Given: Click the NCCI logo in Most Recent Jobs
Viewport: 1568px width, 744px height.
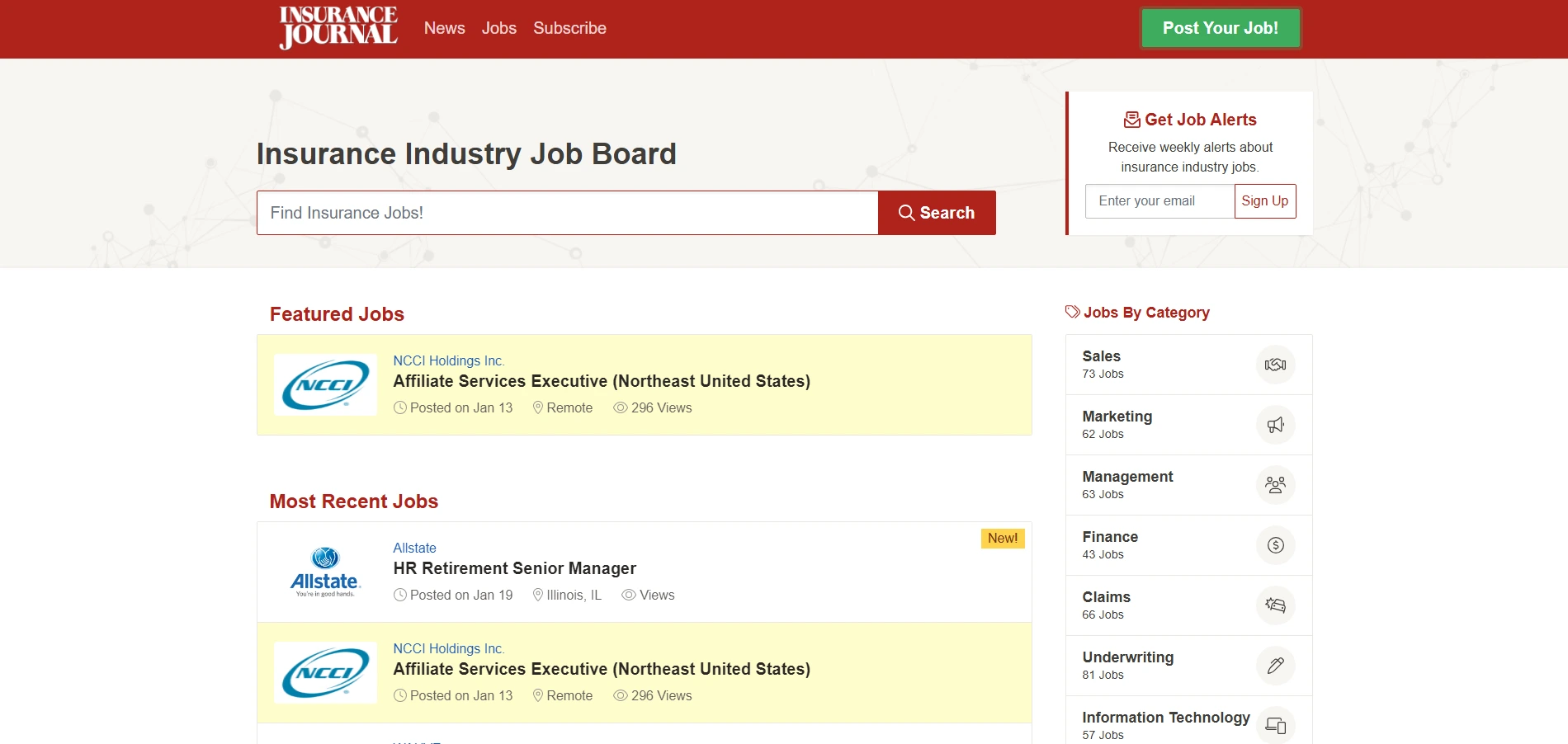Looking at the screenshot, I should pos(325,673).
